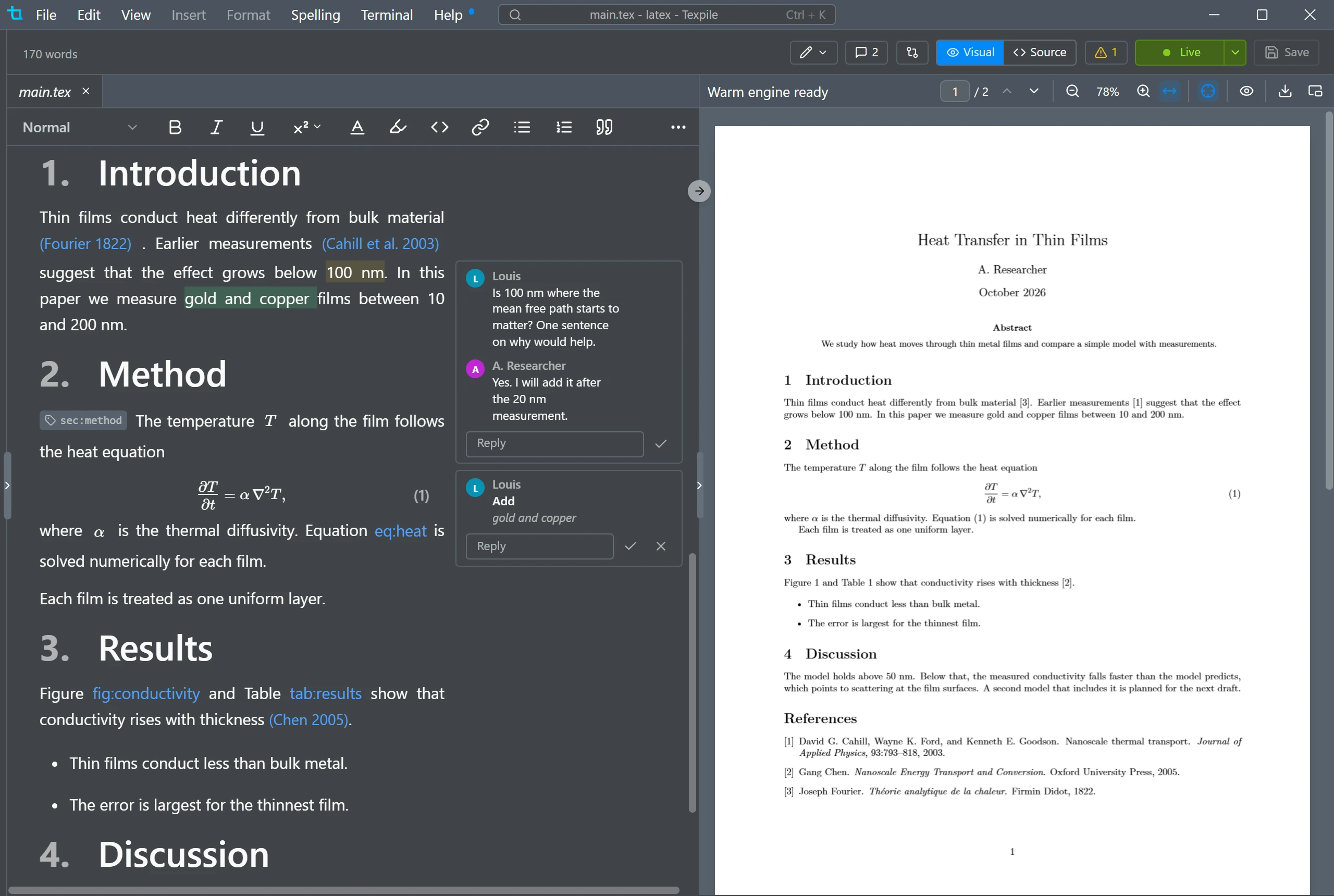Click the 78% zoom level
The height and width of the screenshot is (896, 1334).
1108,92
